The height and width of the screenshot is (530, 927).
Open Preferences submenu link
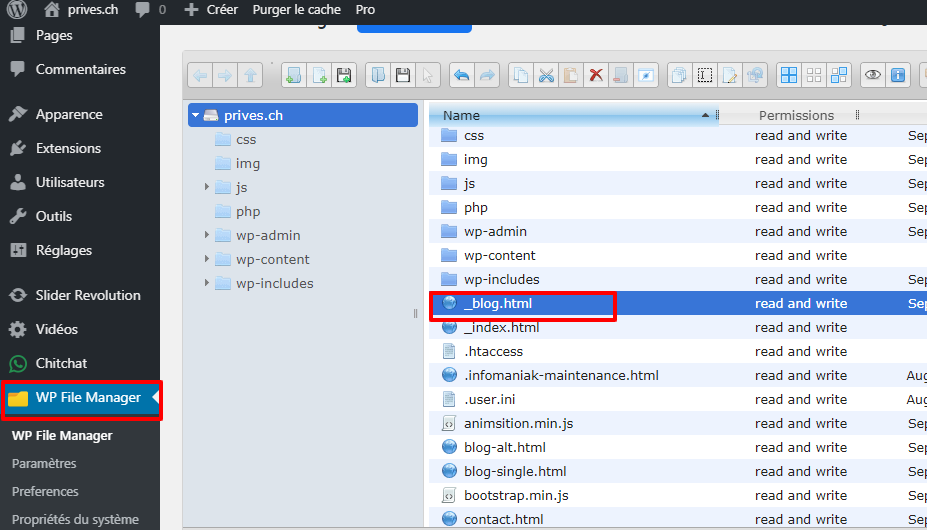click(45, 492)
